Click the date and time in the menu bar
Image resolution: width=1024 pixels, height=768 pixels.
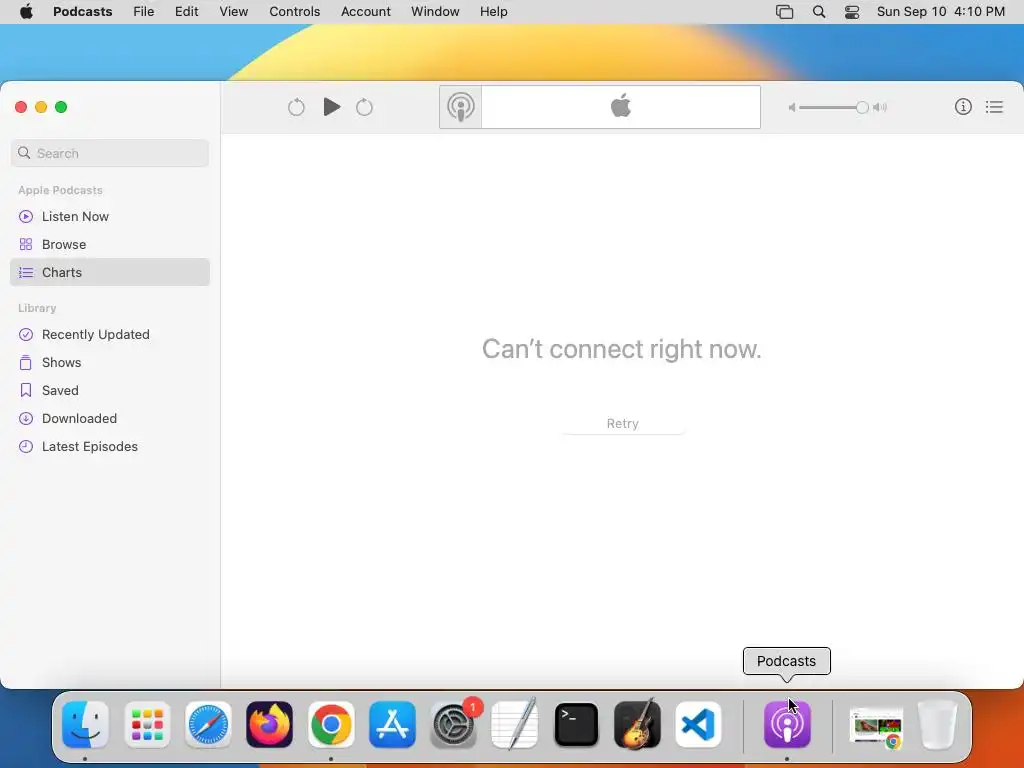940,11
